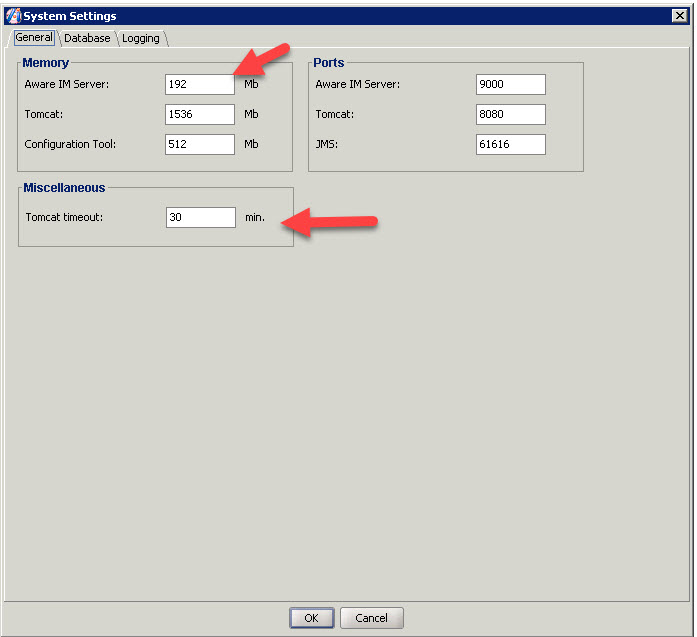Click "Aware IM Server:" label under Ports
The width and height of the screenshot is (697, 637).
coord(357,84)
